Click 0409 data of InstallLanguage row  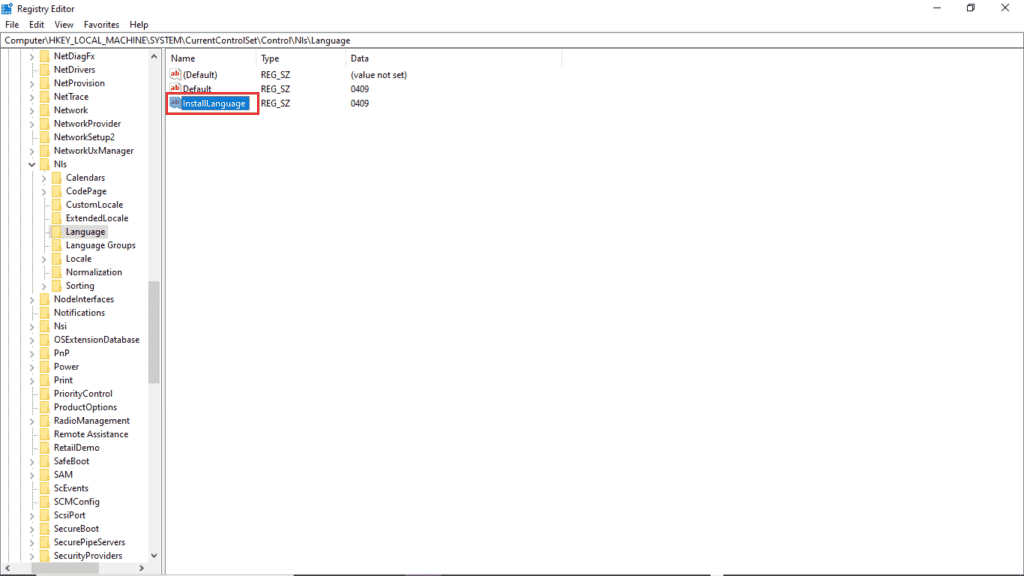tap(359, 103)
